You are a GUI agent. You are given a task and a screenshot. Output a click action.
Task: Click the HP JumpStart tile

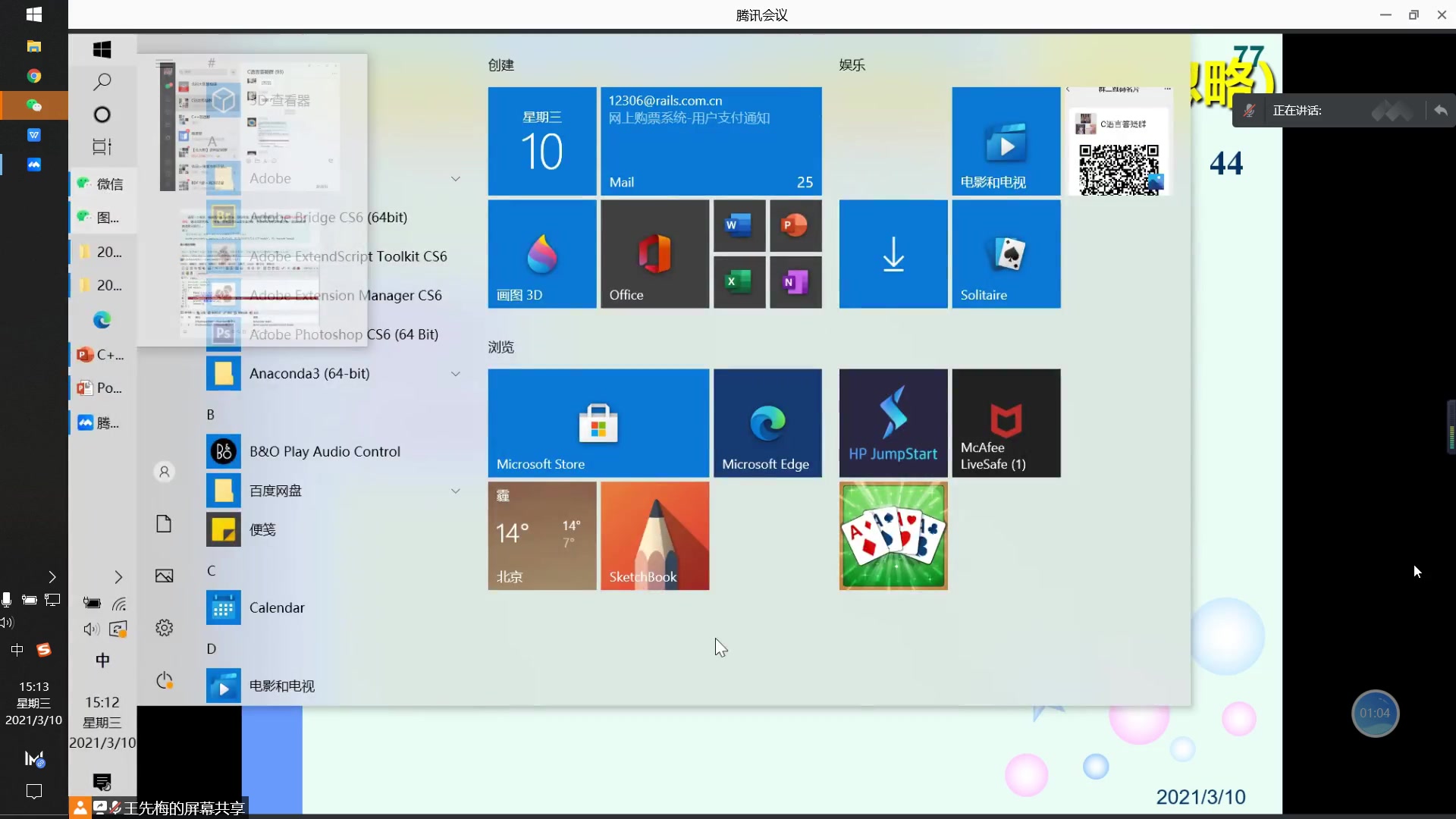(893, 422)
